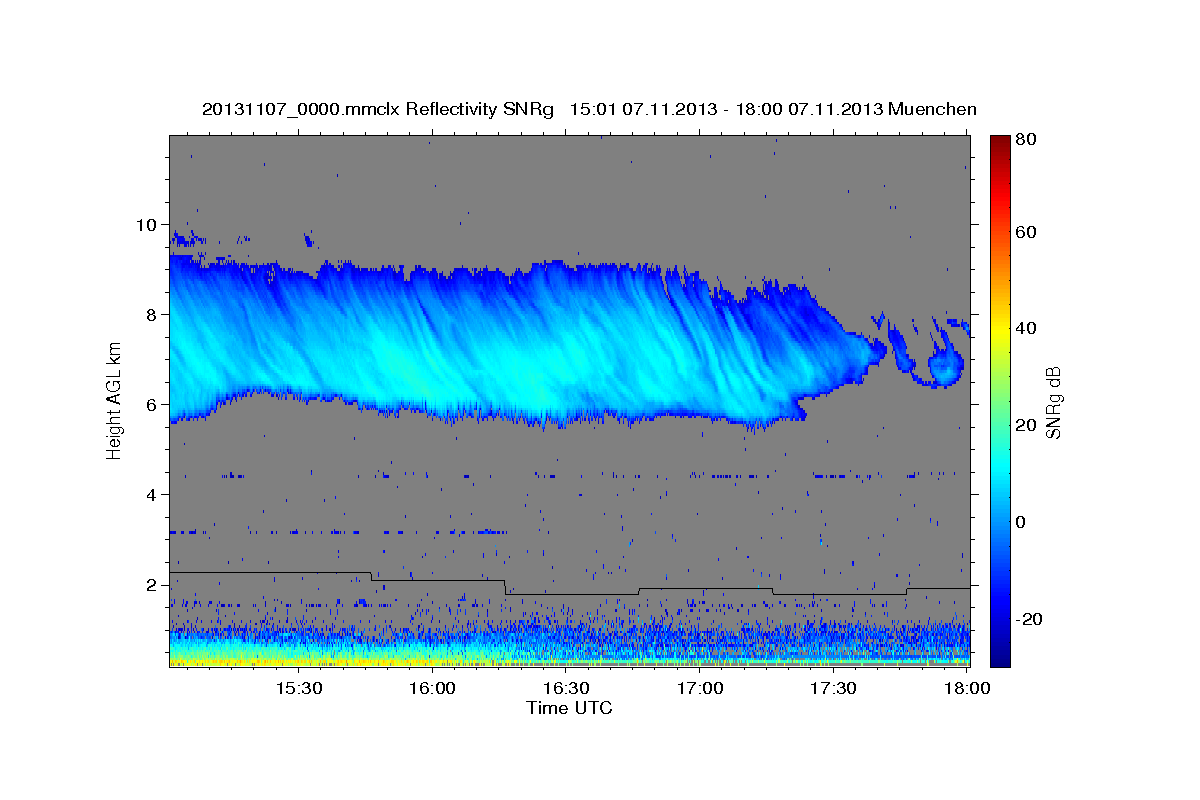Click the isolated round cloud blob near 18:00
Image resolution: width=1200 pixels, height=800 pixels.
point(945,366)
